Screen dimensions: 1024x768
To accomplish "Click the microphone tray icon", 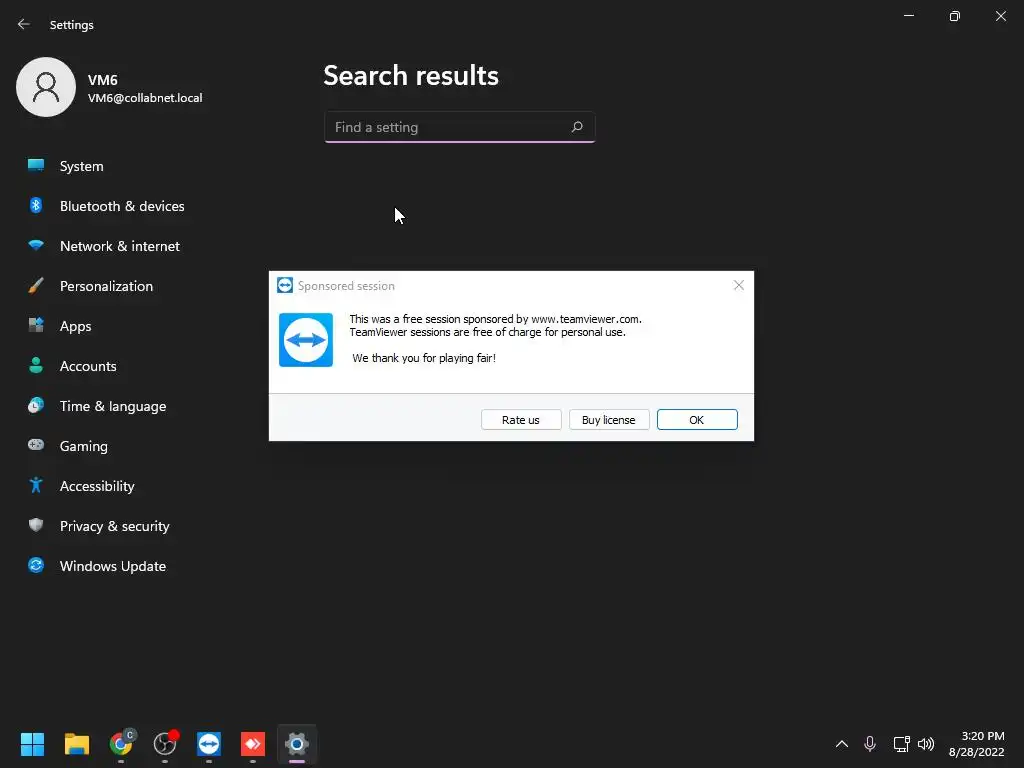I will pyautogui.click(x=870, y=744).
